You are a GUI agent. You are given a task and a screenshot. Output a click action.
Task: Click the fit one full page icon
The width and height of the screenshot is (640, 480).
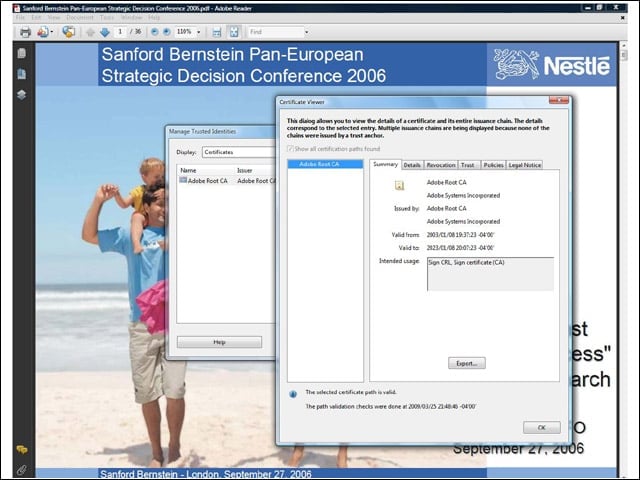pos(234,32)
